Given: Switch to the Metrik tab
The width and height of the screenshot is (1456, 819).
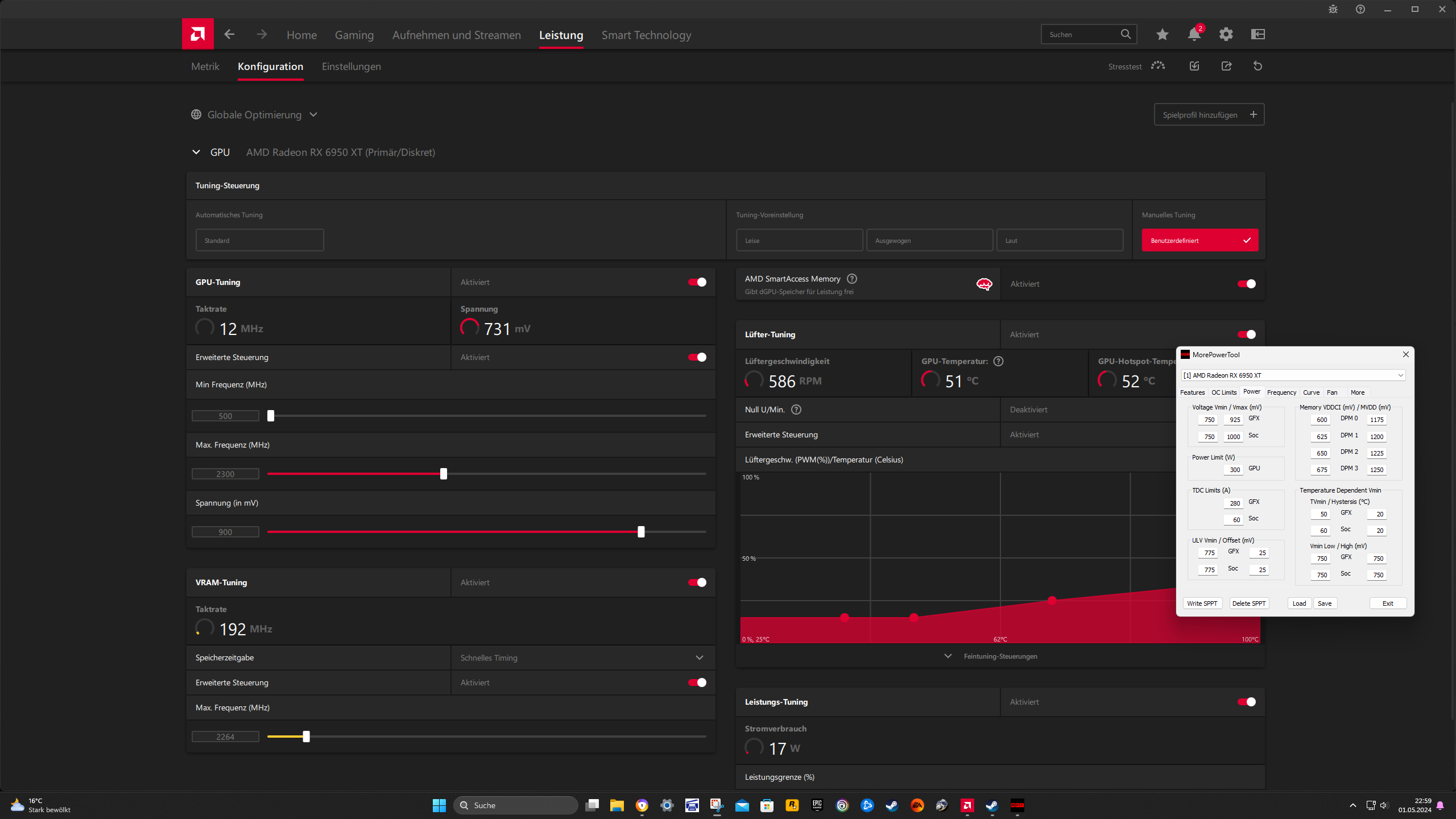Looking at the screenshot, I should click(205, 67).
